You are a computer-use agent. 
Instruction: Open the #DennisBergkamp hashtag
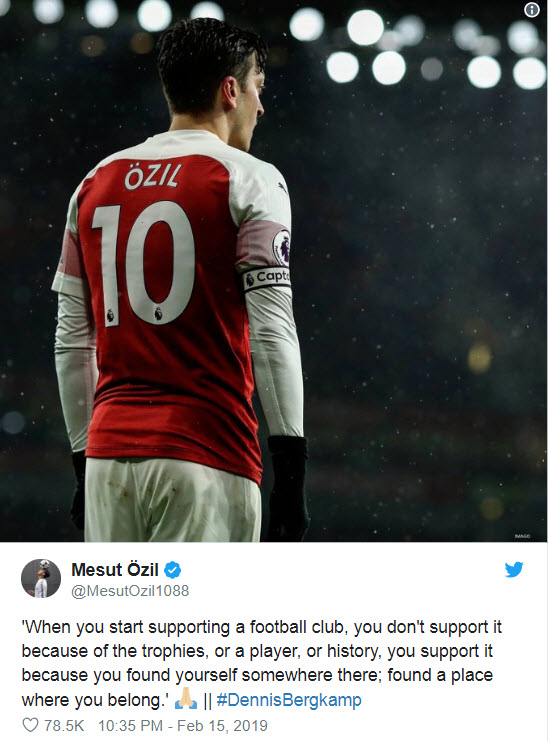click(x=289, y=699)
